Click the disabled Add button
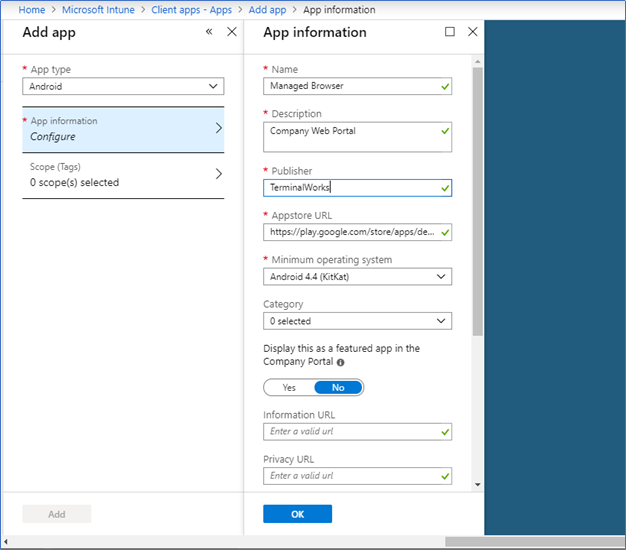Viewport: 626px width, 550px height. tap(57, 514)
